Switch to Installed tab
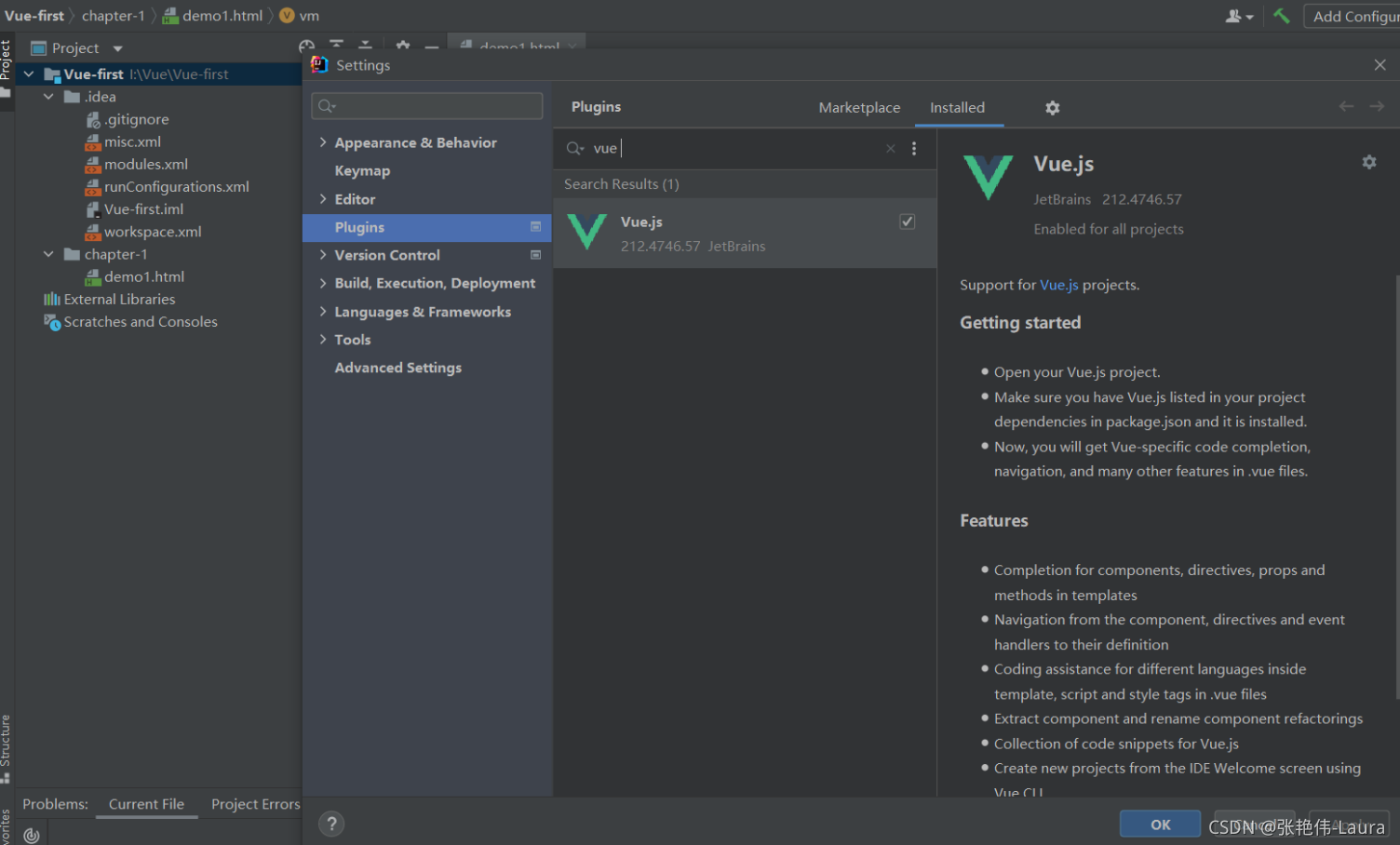The image size is (1400, 845). point(957,108)
